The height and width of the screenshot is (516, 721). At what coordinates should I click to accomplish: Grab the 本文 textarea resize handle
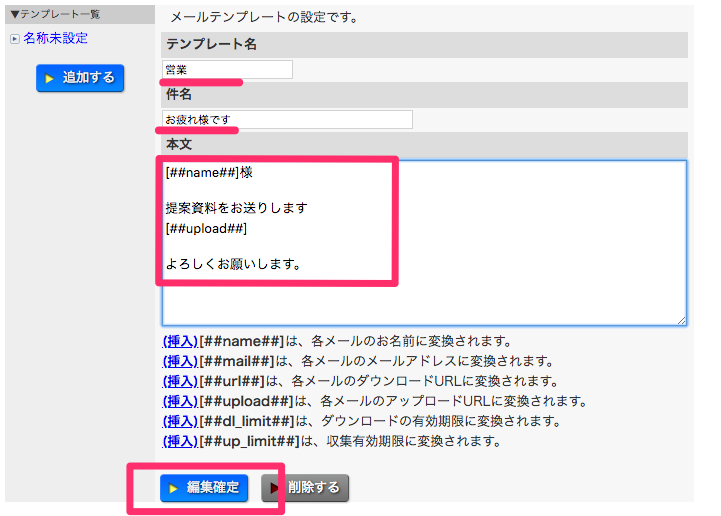[x=681, y=319]
